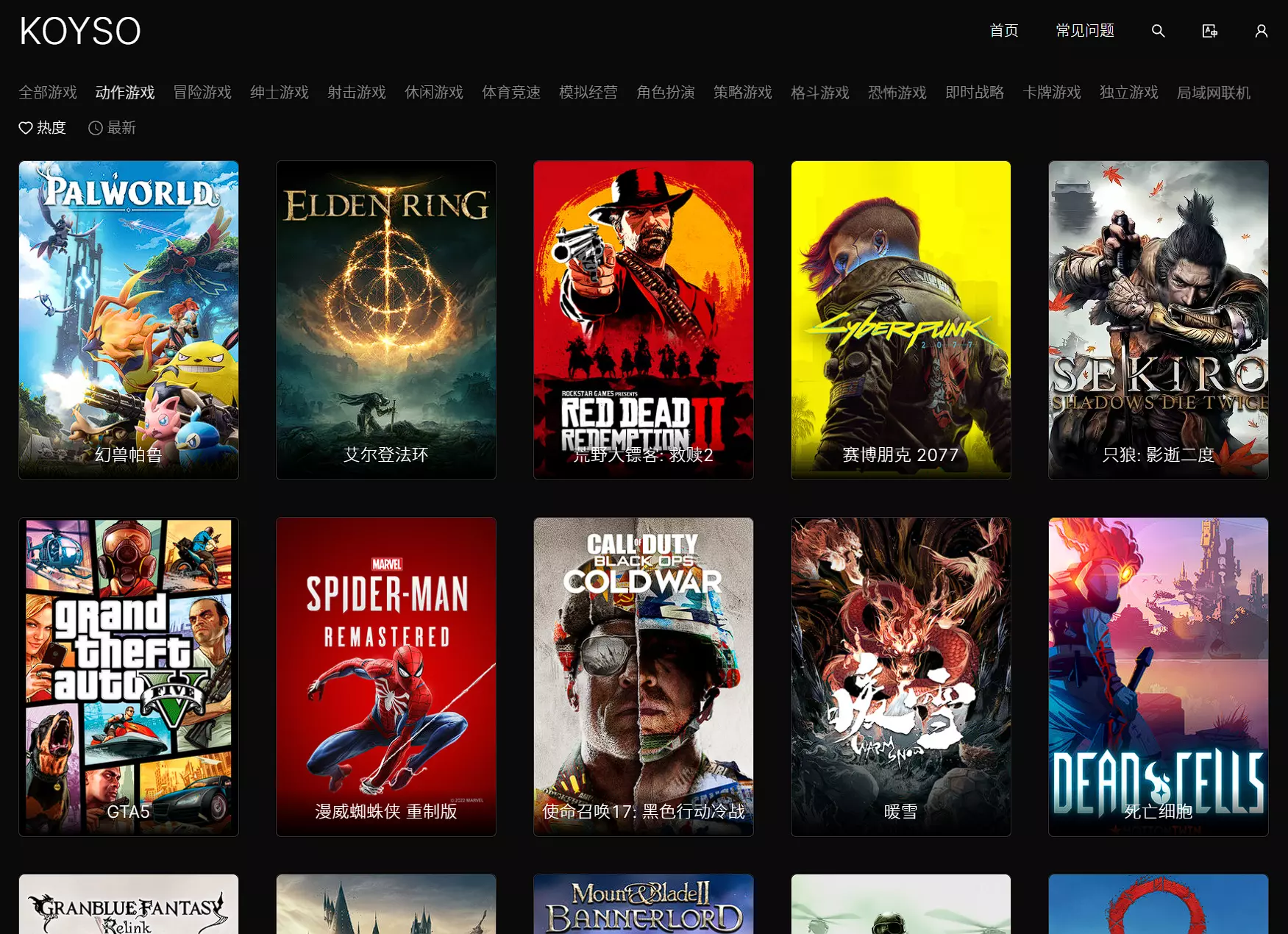Viewport: 1288px width, 934px height.
Task: Switch to the 角色扮演 category
Action: coord(666,93)
